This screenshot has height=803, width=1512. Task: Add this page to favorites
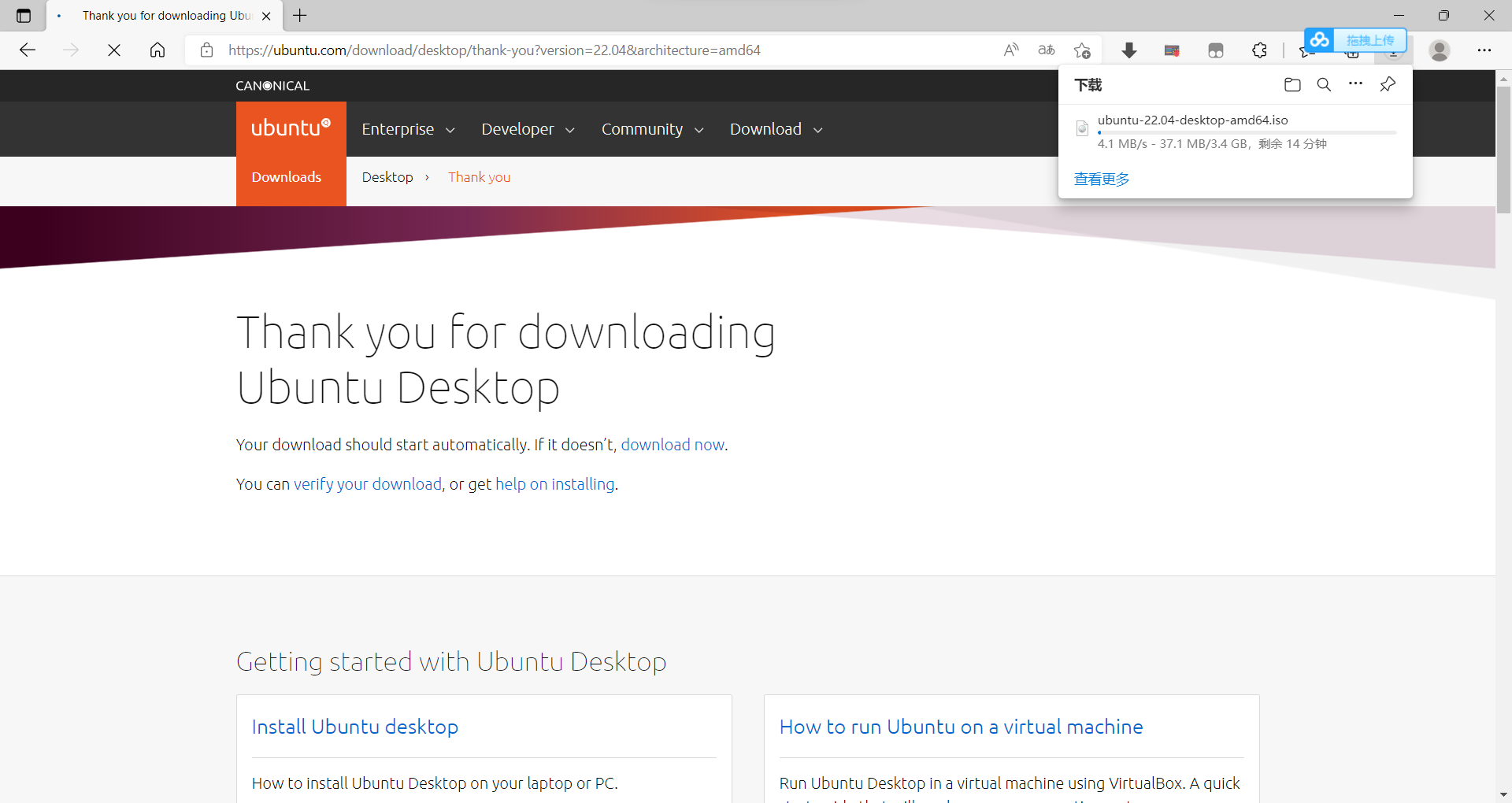pyautogui.click(x=1082, y=50)
